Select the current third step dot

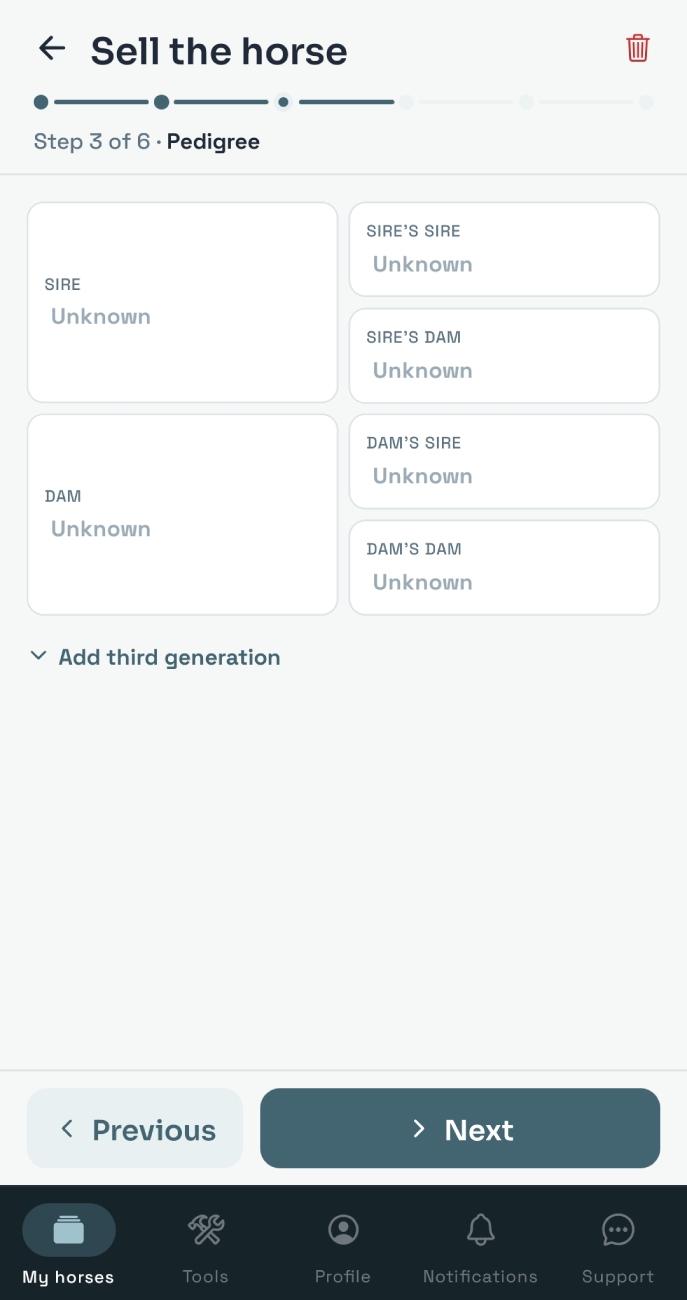[284, 102]
